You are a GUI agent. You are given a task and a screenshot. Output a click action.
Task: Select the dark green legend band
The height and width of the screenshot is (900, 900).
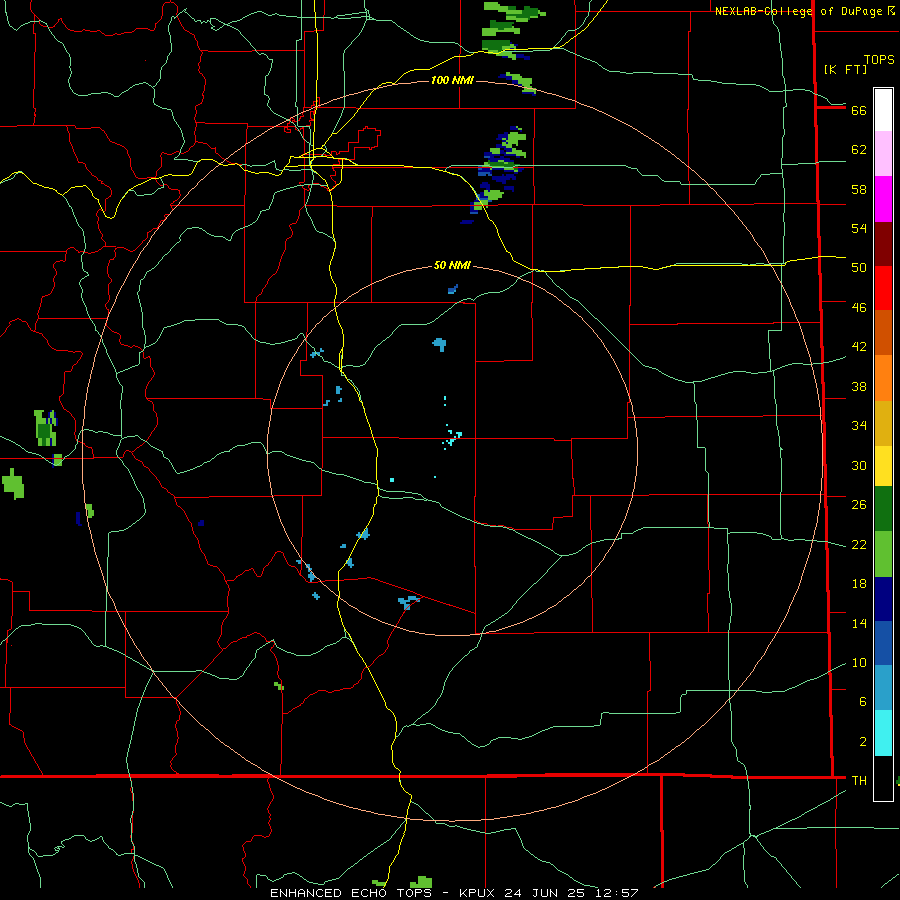click(x=883, y=509)
